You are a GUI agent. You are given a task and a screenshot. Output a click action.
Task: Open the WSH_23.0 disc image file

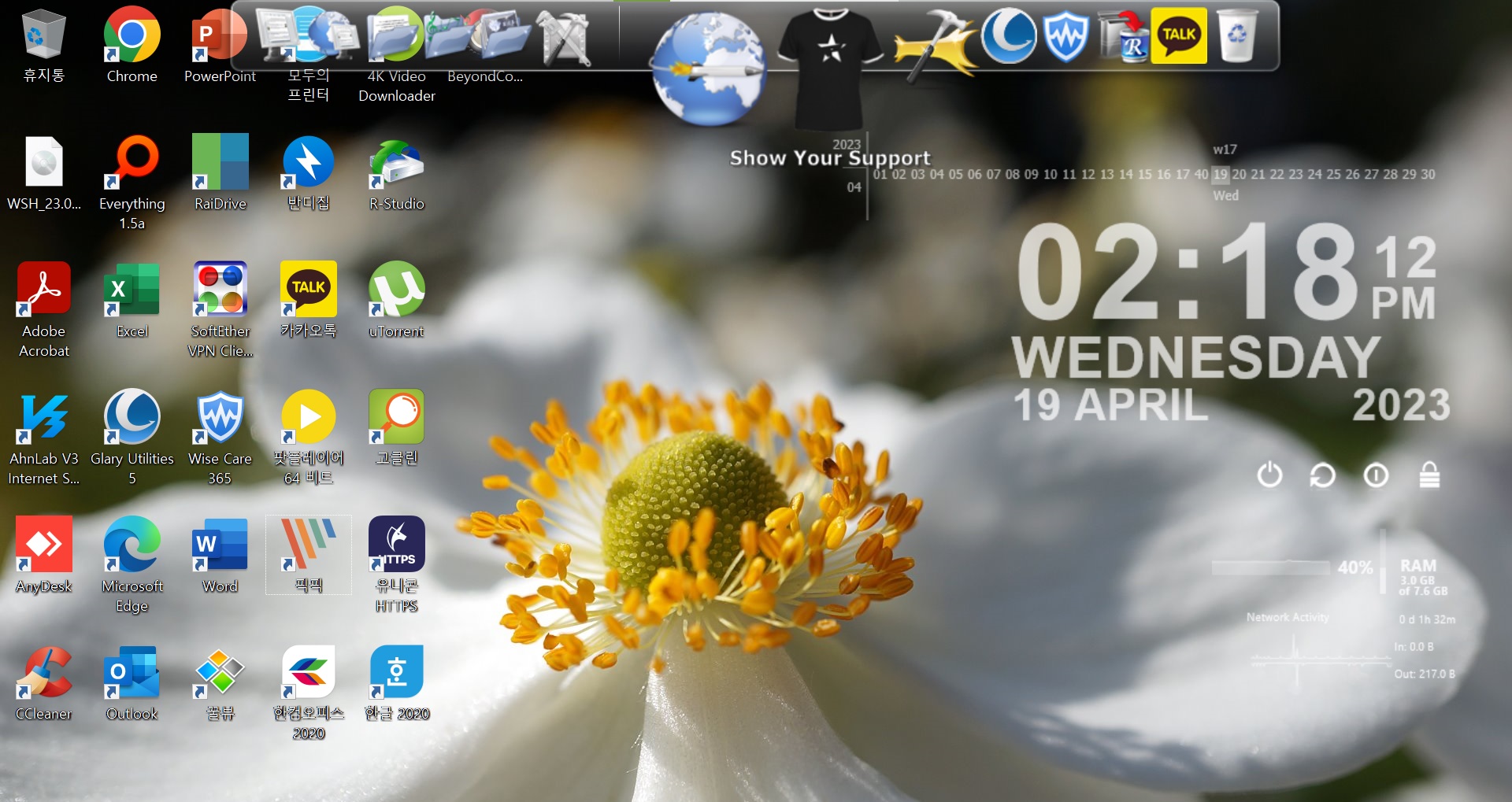pos(43,175)
